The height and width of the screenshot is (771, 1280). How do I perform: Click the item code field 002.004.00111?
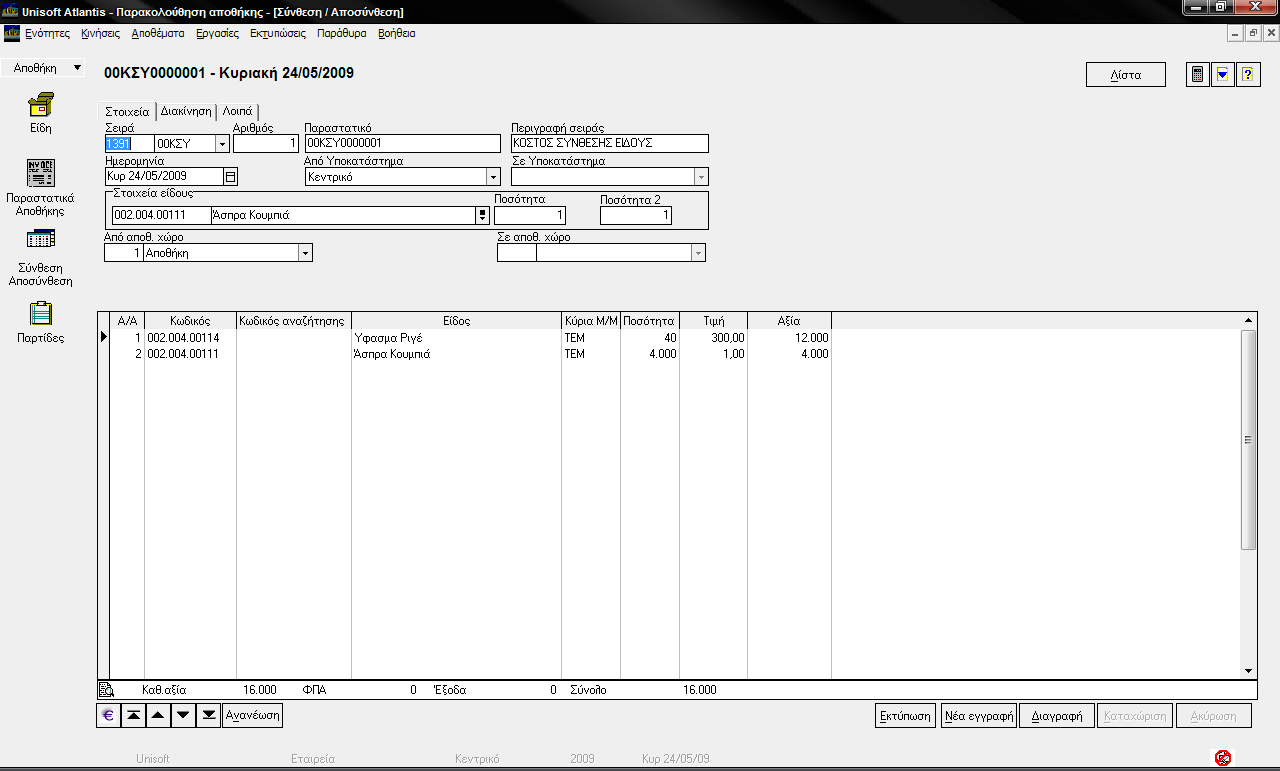point(161,215)
